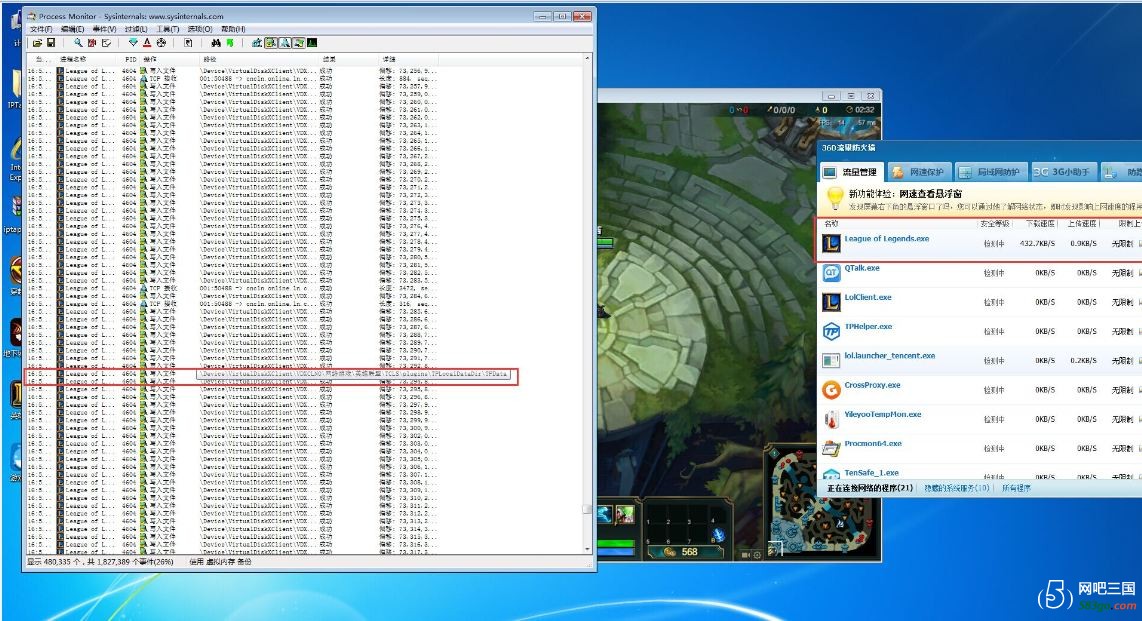Click the 02:32 game timer

(860, 110)
